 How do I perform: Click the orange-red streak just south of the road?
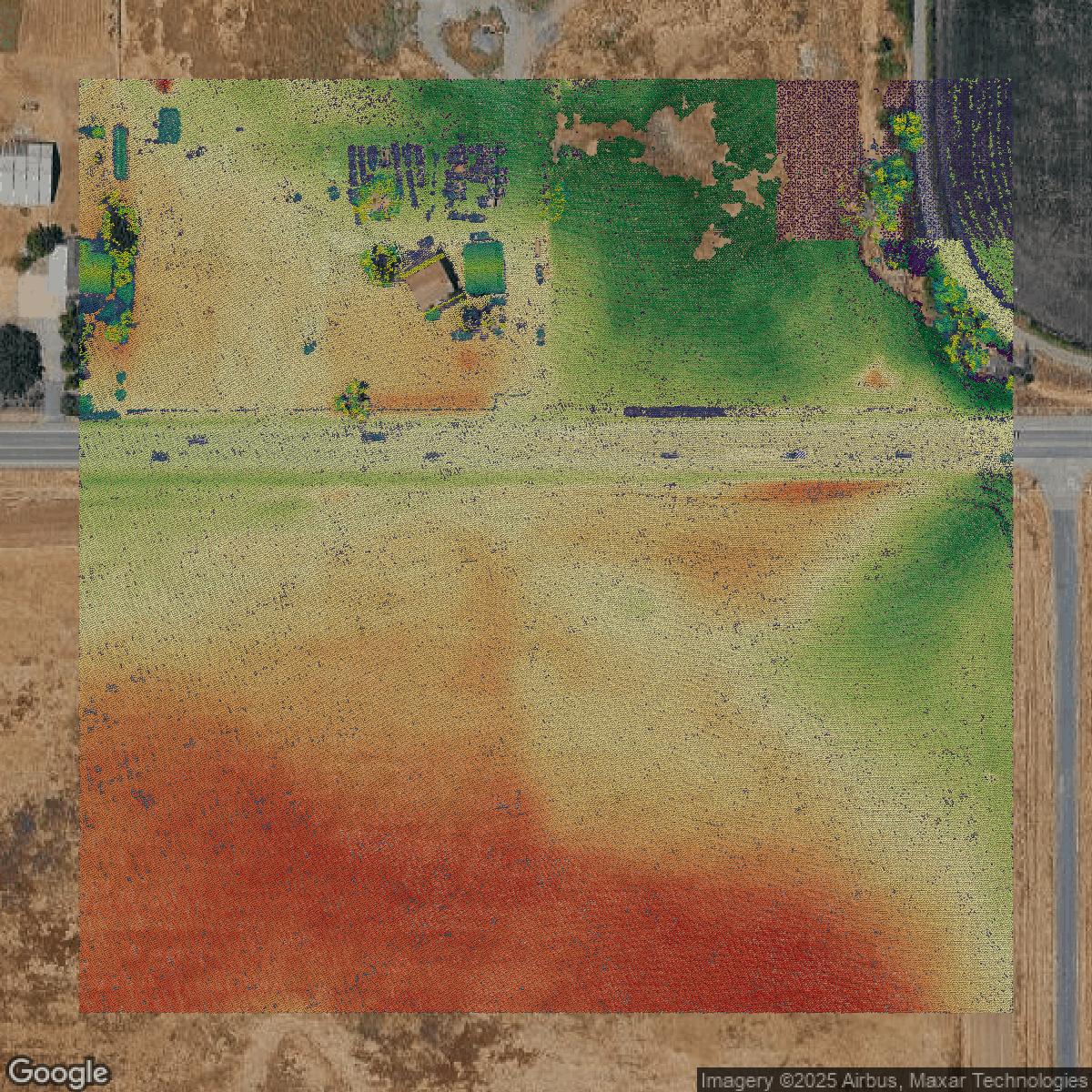click(x=801, y=491)
